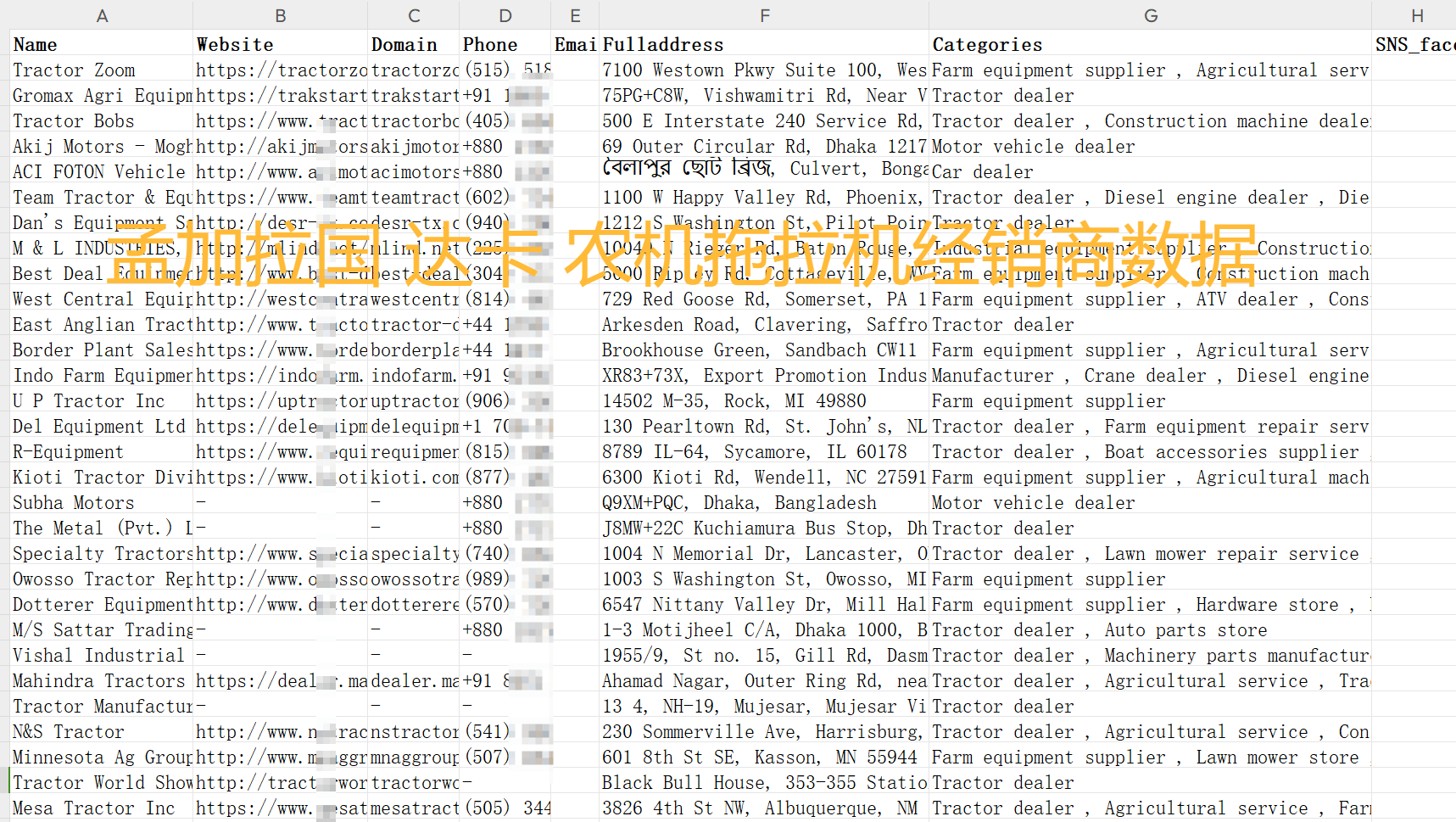The height and width of the screenshot is (822, 1456).
Task: Click the address '6547 Nittany Valley Dr'
Action: point(764,604)
